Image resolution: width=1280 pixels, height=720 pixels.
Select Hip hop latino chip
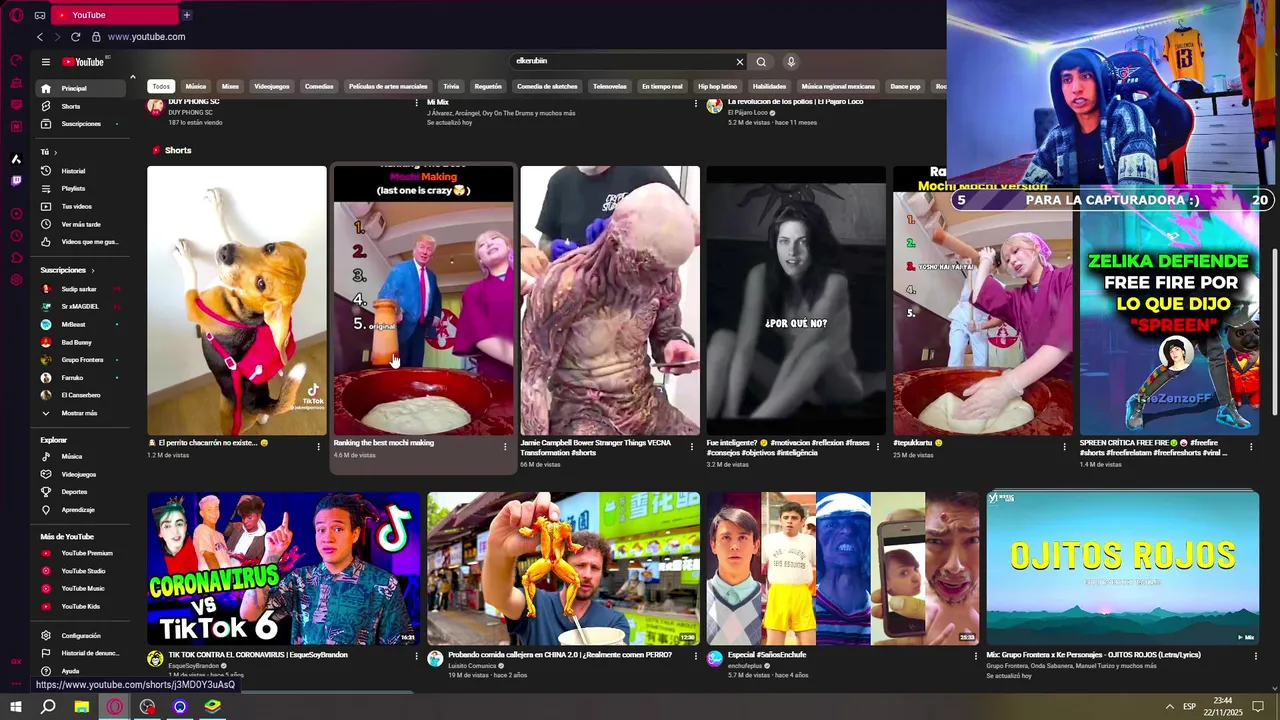pos(717,87)
